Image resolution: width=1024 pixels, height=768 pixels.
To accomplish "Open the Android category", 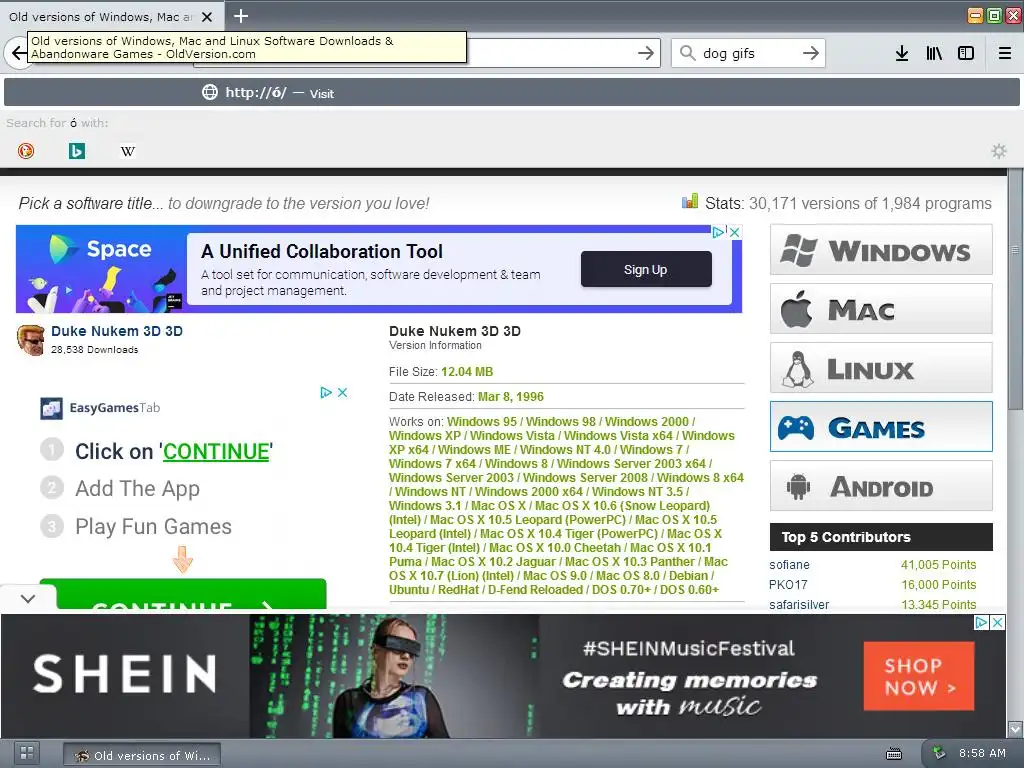I will coord(881,486).
